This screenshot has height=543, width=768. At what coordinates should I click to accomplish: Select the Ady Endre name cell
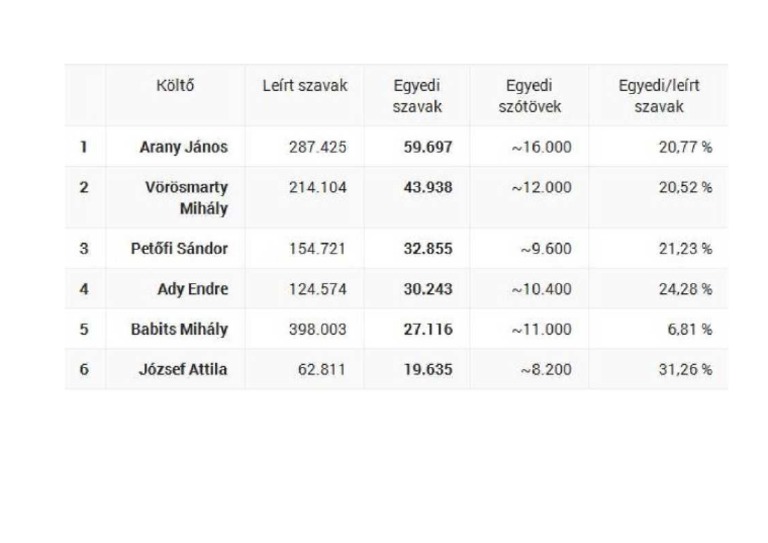[x=193, y=289]
